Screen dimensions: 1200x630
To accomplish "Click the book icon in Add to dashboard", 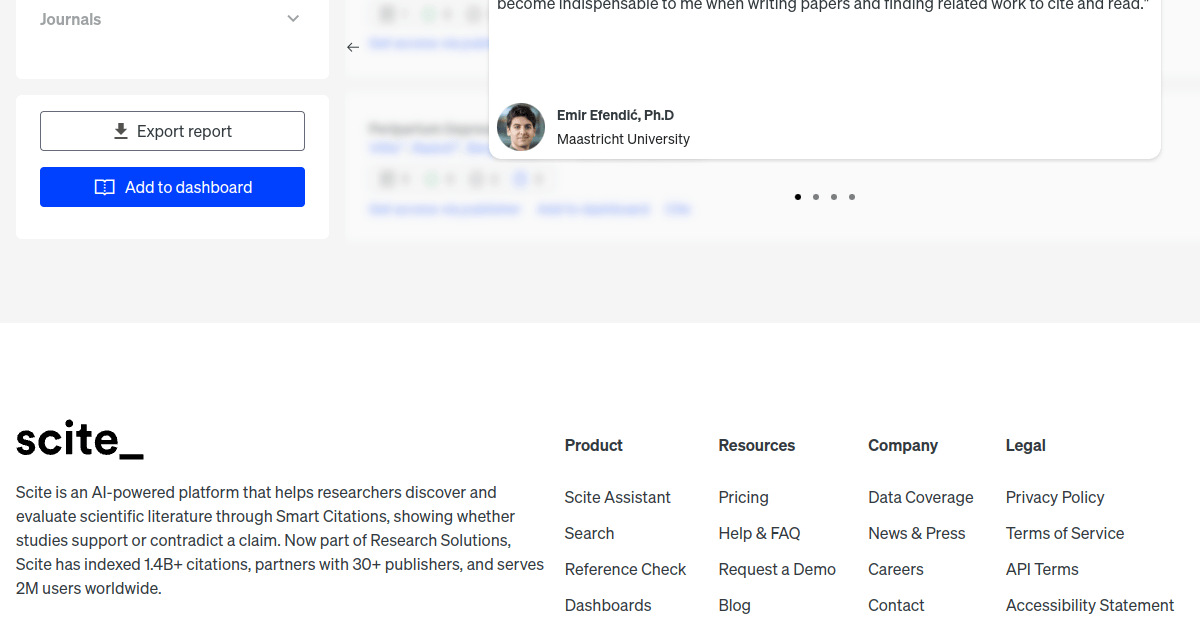I will pyautogui.click(x=104, y=187).
